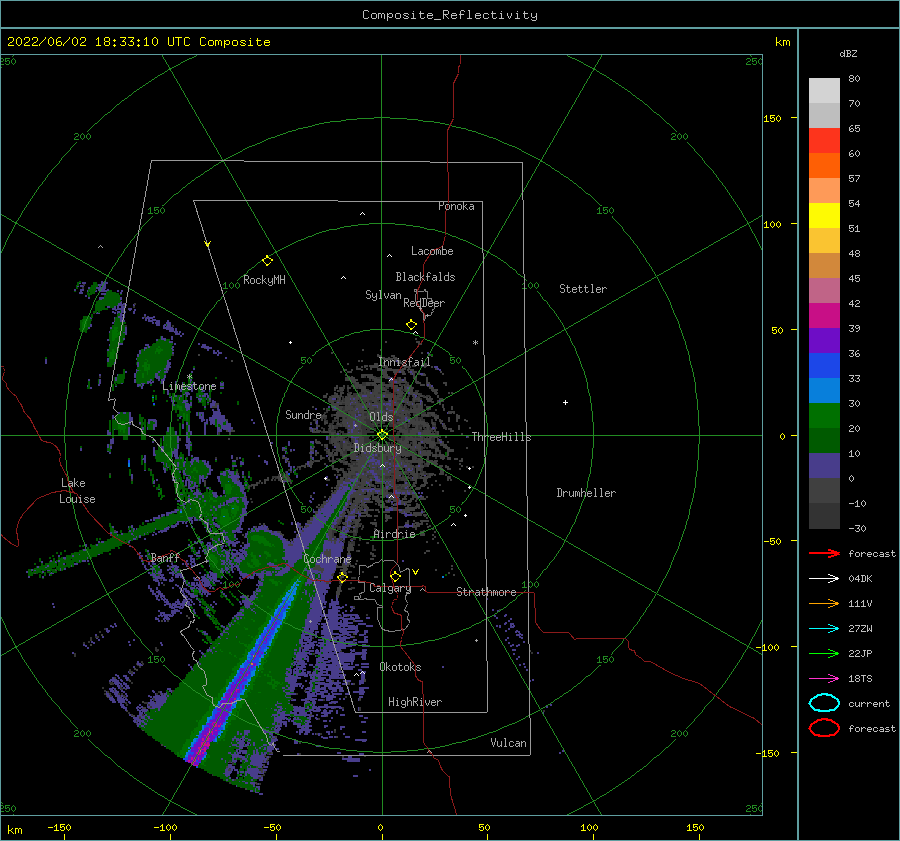Viewport: 900px width, 841px height.
Task: Click the Strathmore town label
Action: pos(486,592)
